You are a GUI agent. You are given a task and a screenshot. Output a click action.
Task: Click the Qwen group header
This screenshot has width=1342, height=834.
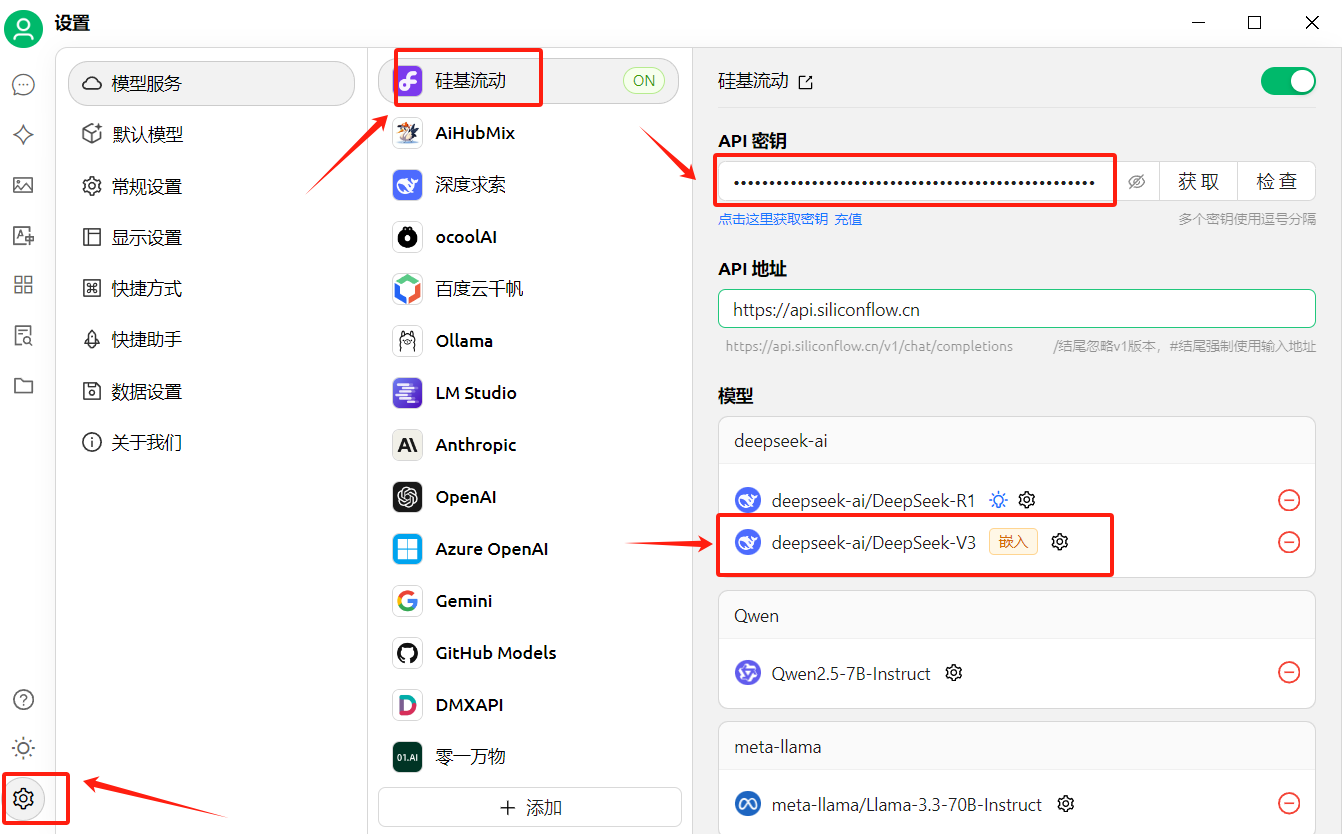click(1016, 616)
